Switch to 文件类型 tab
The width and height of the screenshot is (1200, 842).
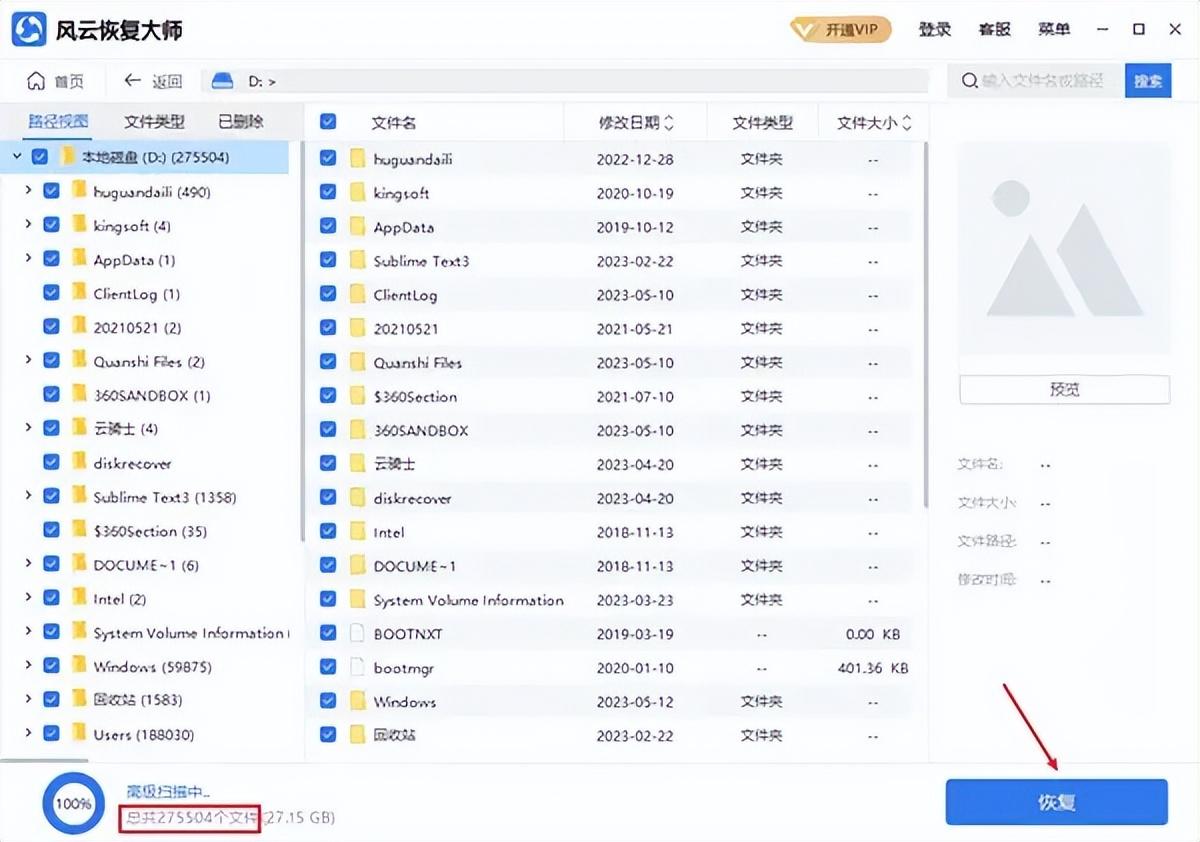click(x=154, y=122)
